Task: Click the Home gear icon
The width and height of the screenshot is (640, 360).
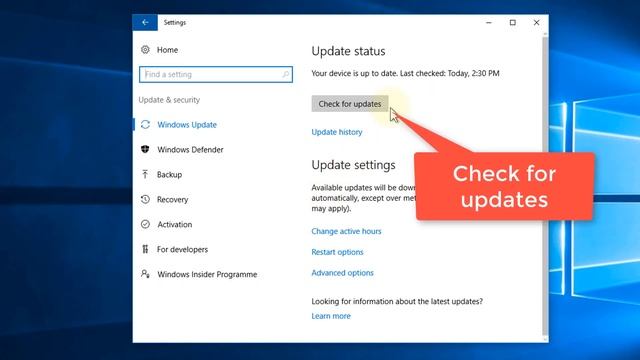Action: click(145, 50)
